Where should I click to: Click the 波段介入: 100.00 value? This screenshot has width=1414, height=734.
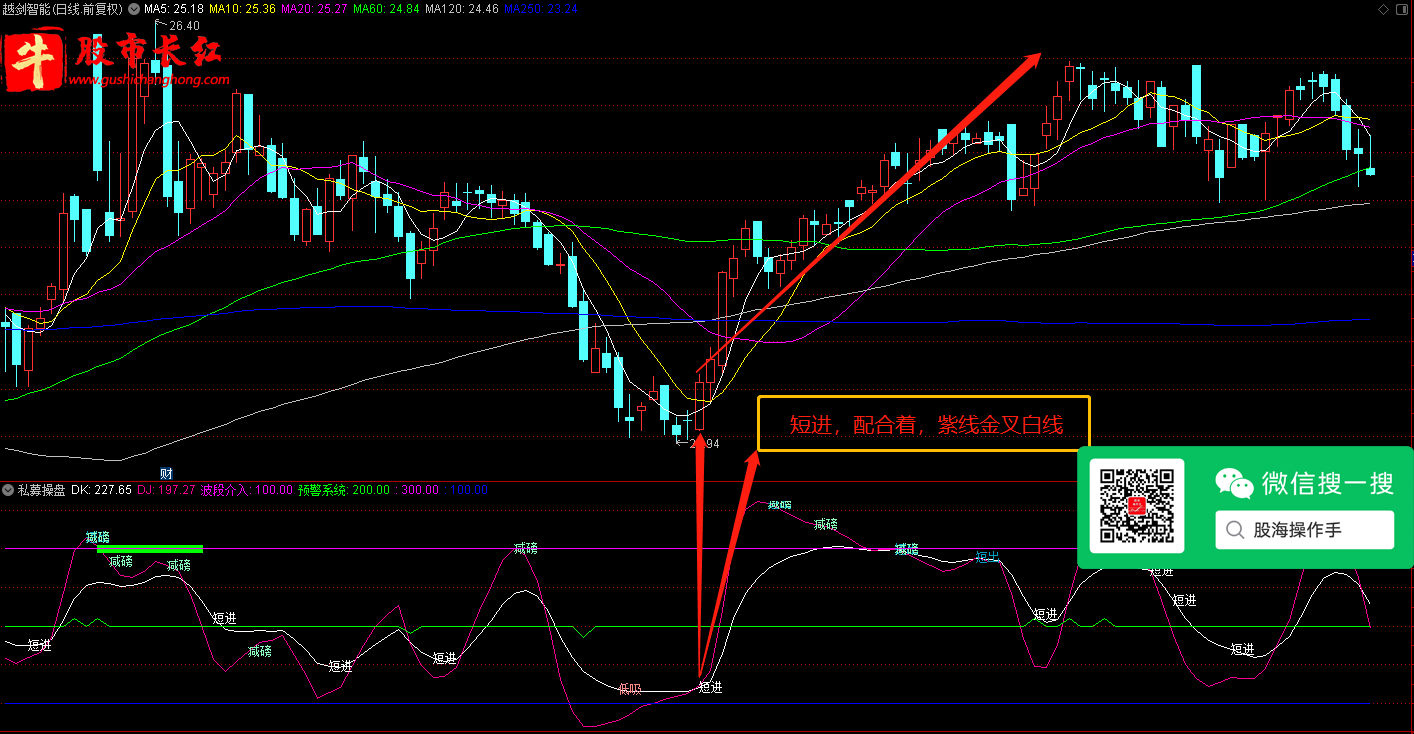tap(247, 490)
